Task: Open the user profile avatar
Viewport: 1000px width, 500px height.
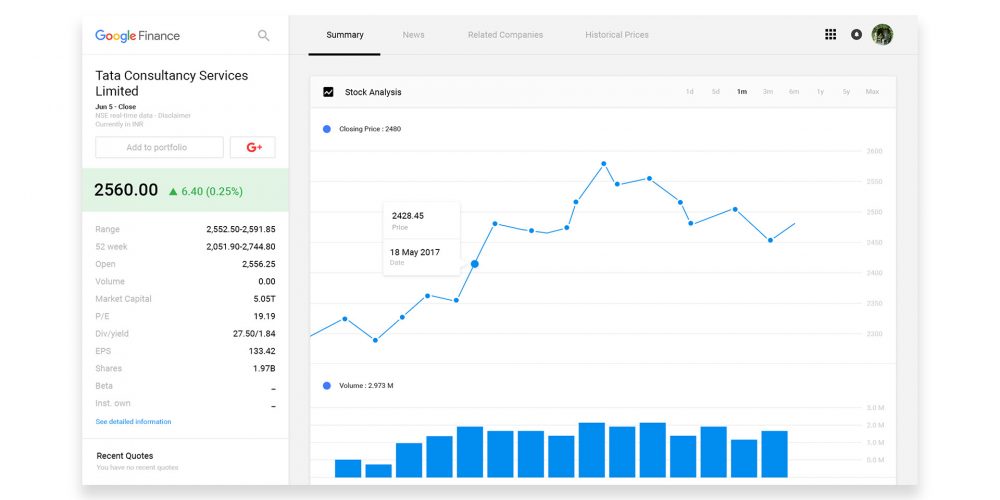Action: point(882,34)
